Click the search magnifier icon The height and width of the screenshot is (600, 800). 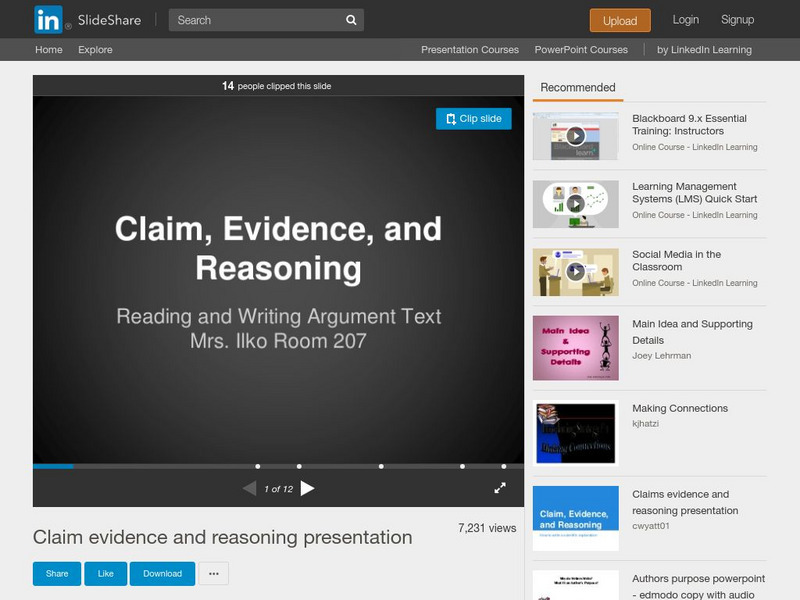351,20
